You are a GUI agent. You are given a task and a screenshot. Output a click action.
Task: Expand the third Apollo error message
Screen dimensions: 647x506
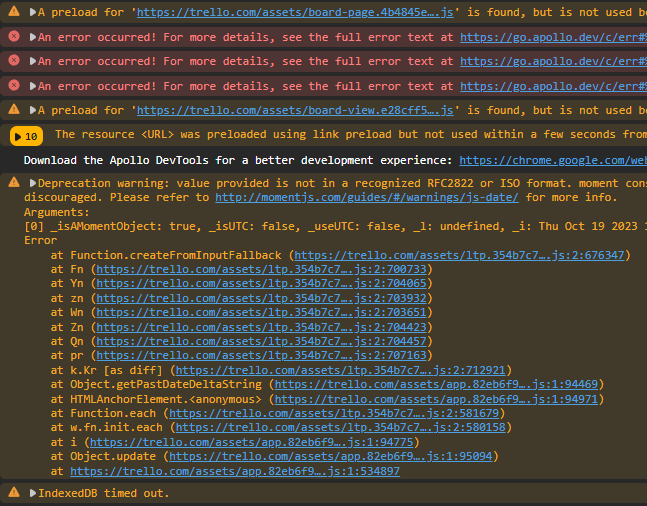(x=33, y=86)
